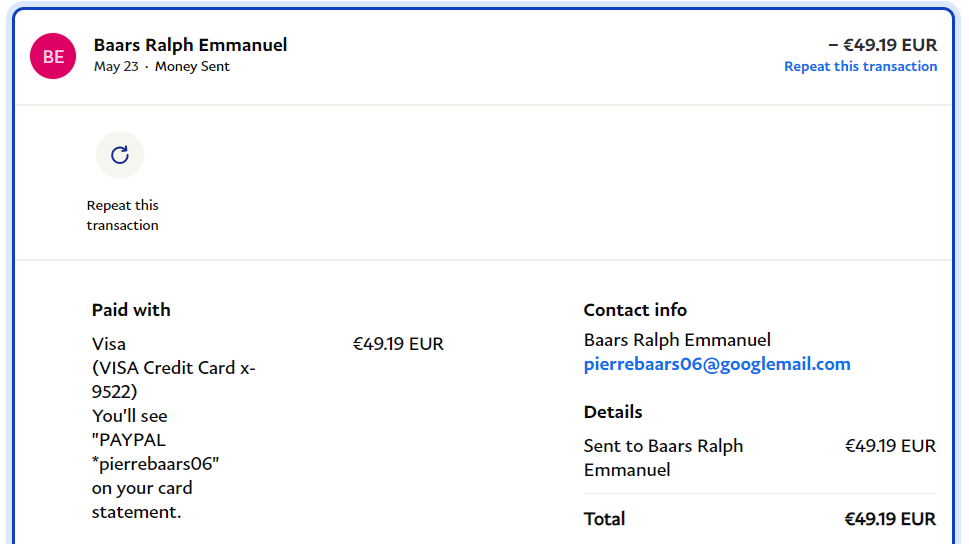
Task: Click the Paid with heading
Action: pyautogui.click(x=131, y=310)
